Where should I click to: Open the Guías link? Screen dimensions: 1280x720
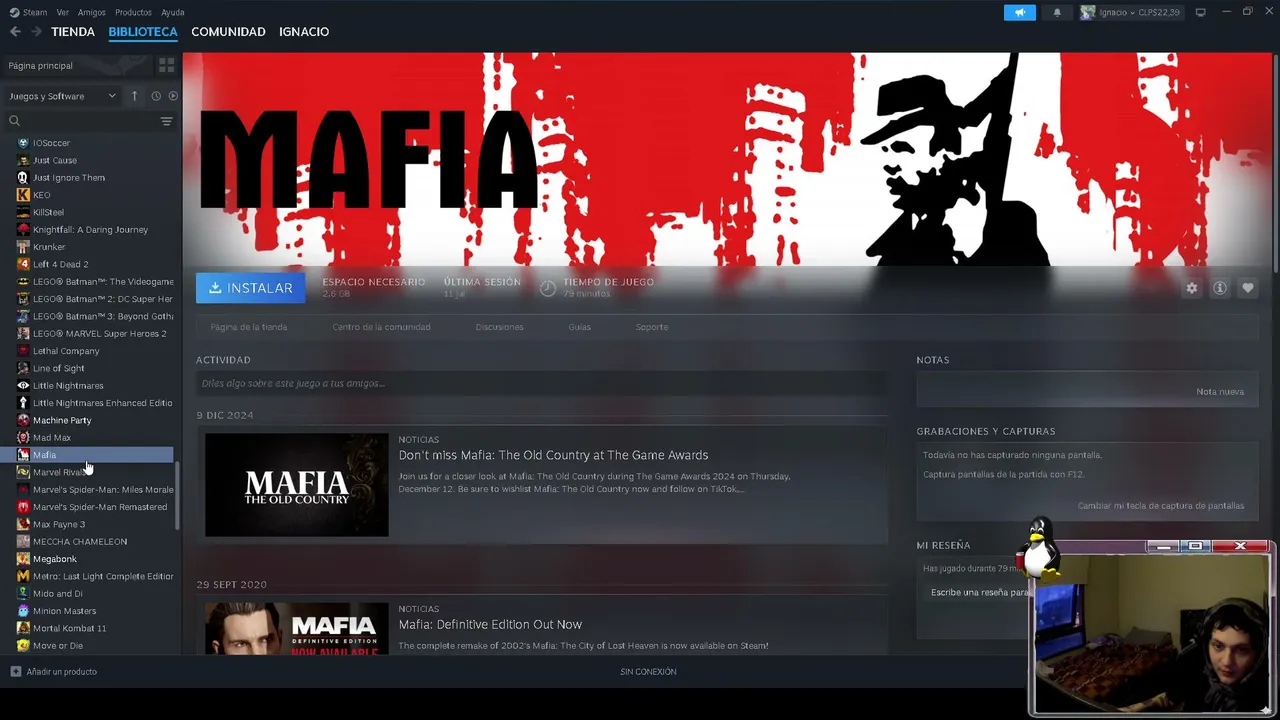point(580,327)
